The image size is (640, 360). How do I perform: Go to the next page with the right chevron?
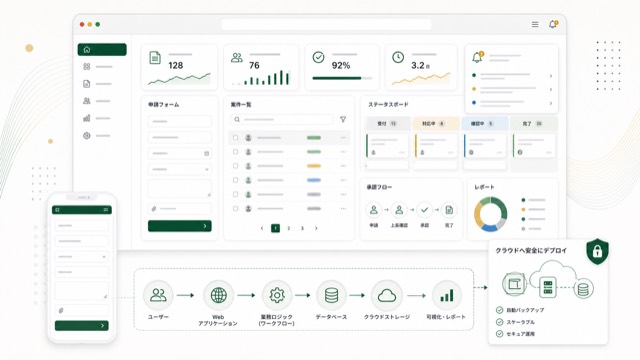316,228
